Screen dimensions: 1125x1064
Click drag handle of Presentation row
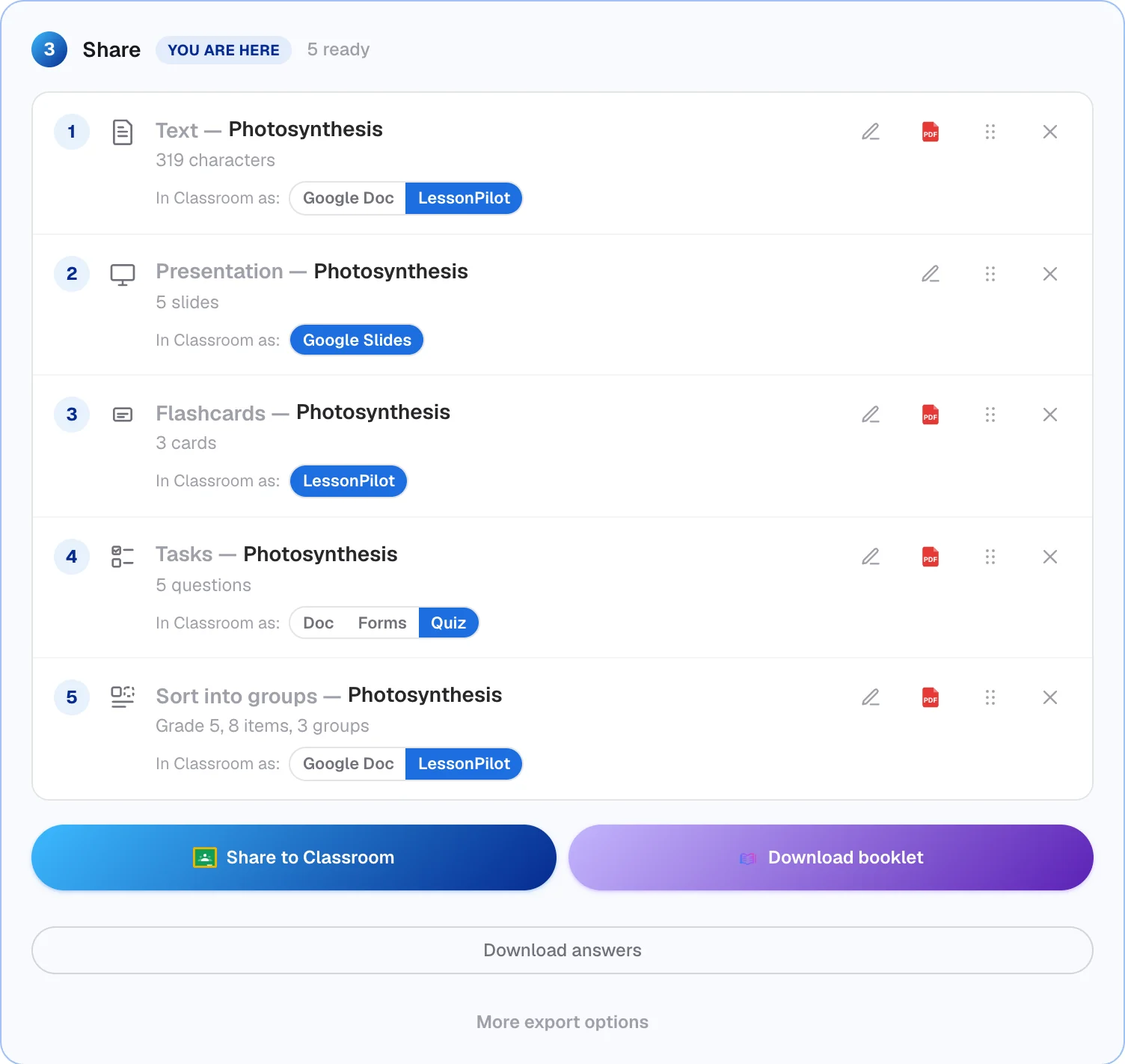990,274
